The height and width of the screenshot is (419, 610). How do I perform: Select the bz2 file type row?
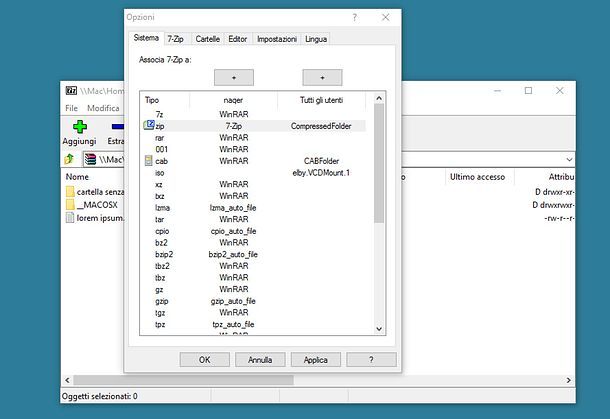(253, 243)
